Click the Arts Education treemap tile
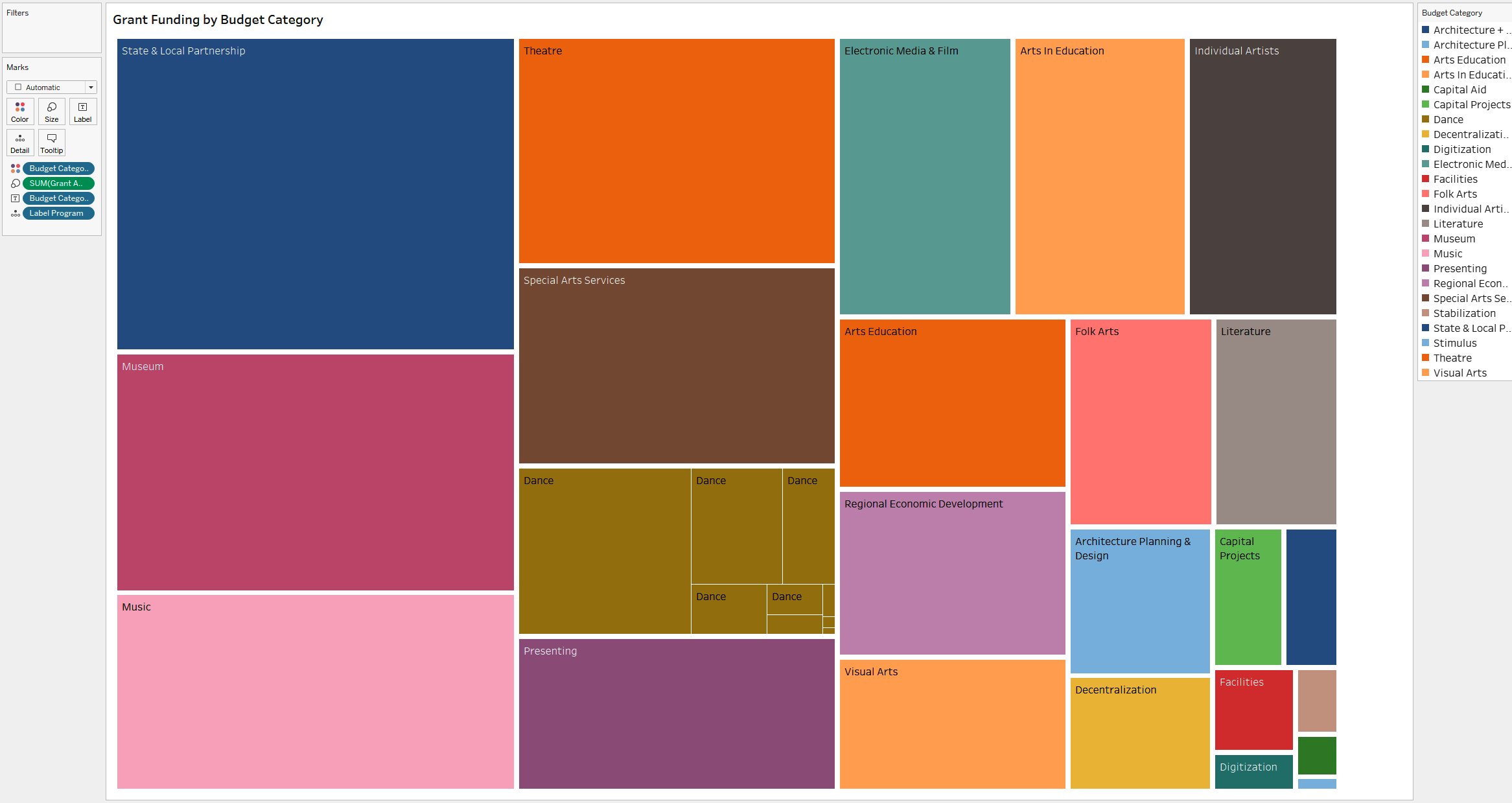Screen dimensions: 1512x803 (953, 403)
